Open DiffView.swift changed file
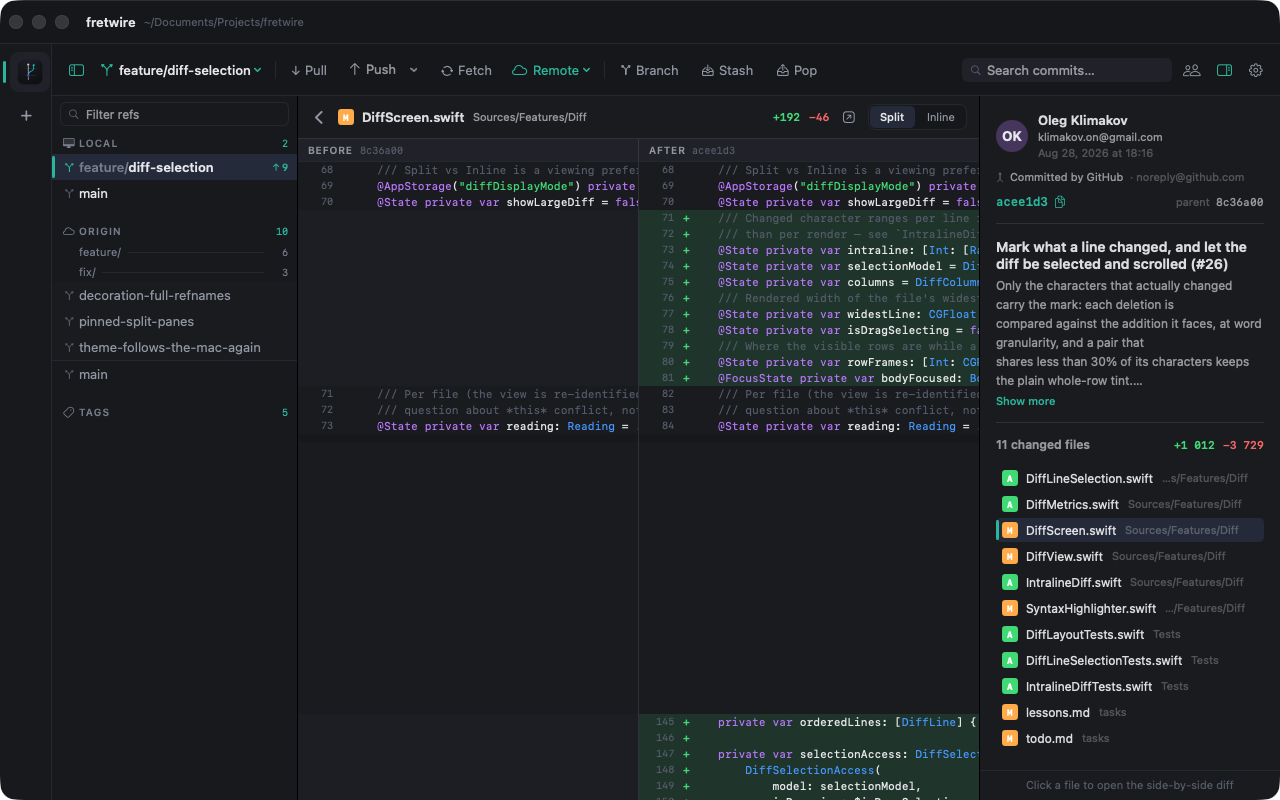 [x=1130, y=556]
